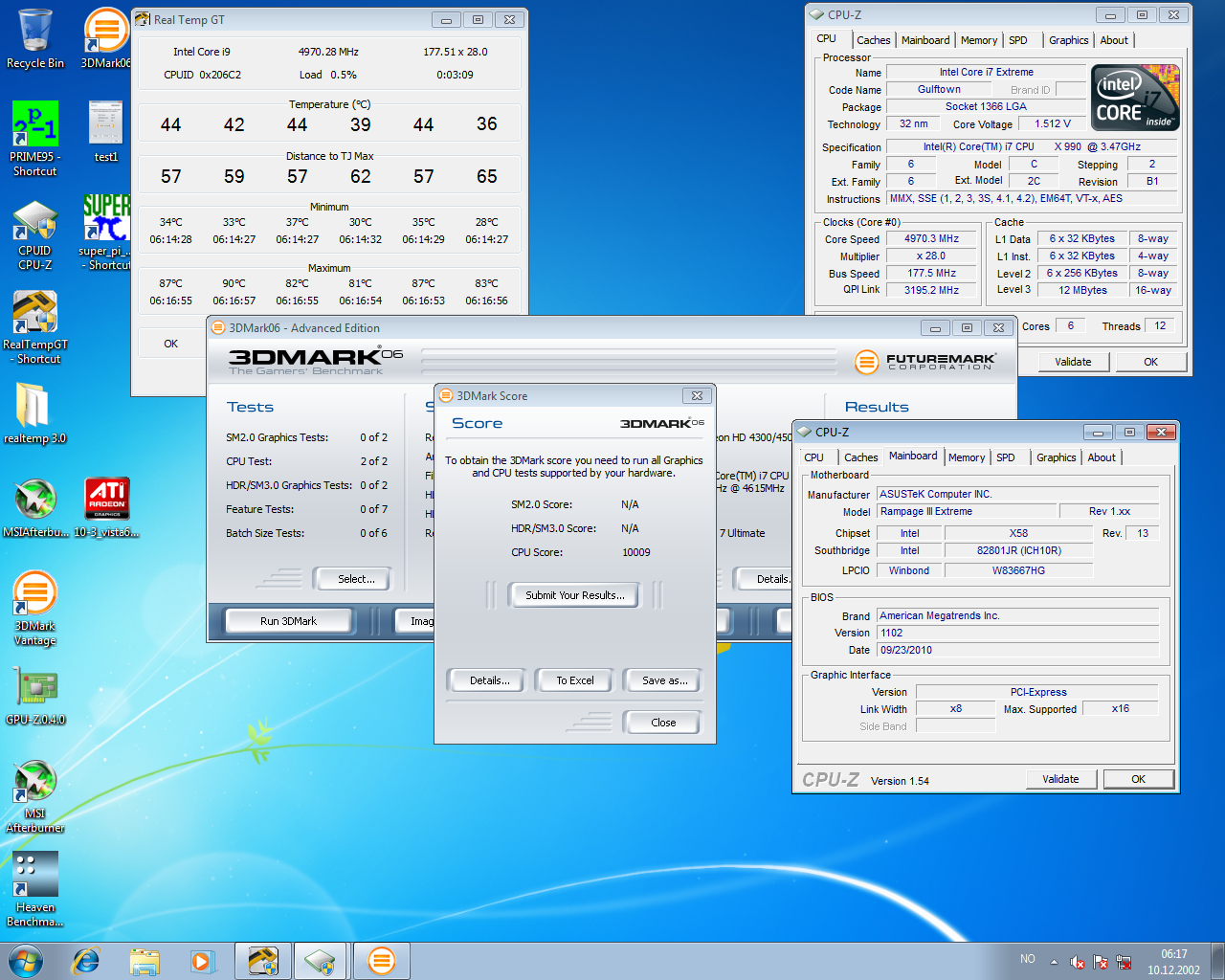Open the Windows Start menu orb

click(26, 961)
